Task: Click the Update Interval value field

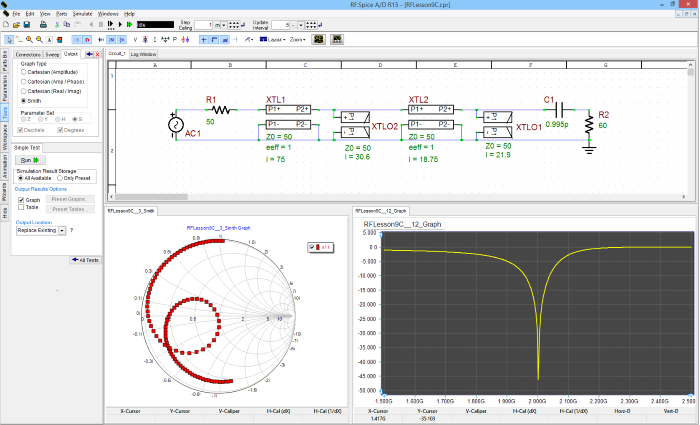Action: 280,25
